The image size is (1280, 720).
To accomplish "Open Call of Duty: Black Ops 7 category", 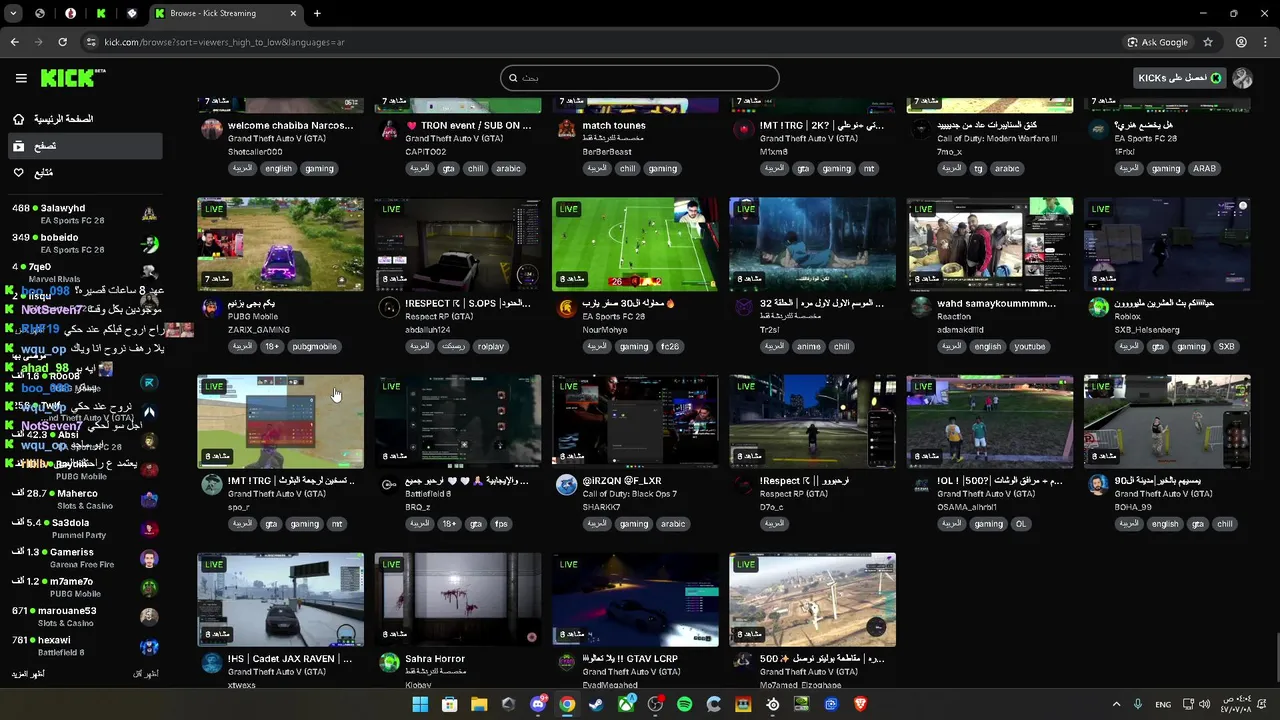I will [630, 494].
